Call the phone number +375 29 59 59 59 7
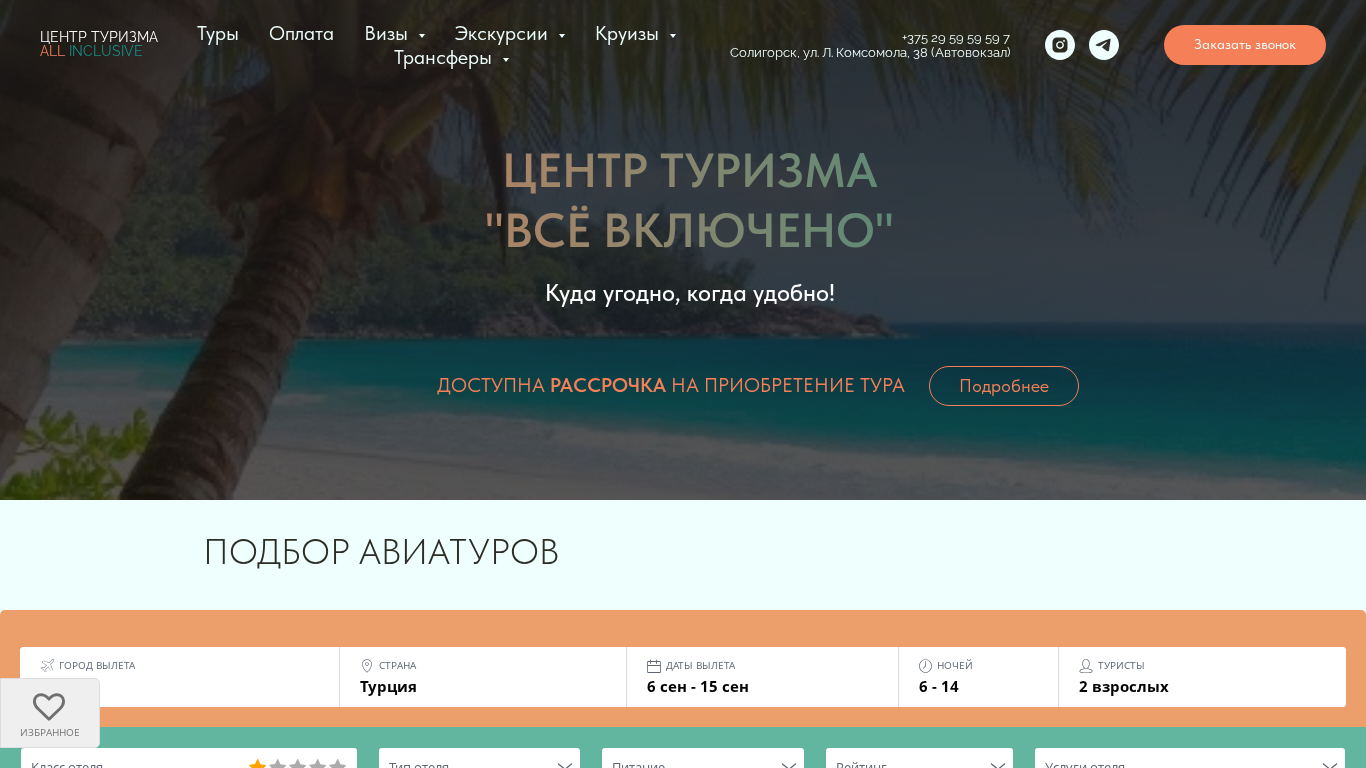Screen dimensions: 1366x768 [x=956, y=39]
